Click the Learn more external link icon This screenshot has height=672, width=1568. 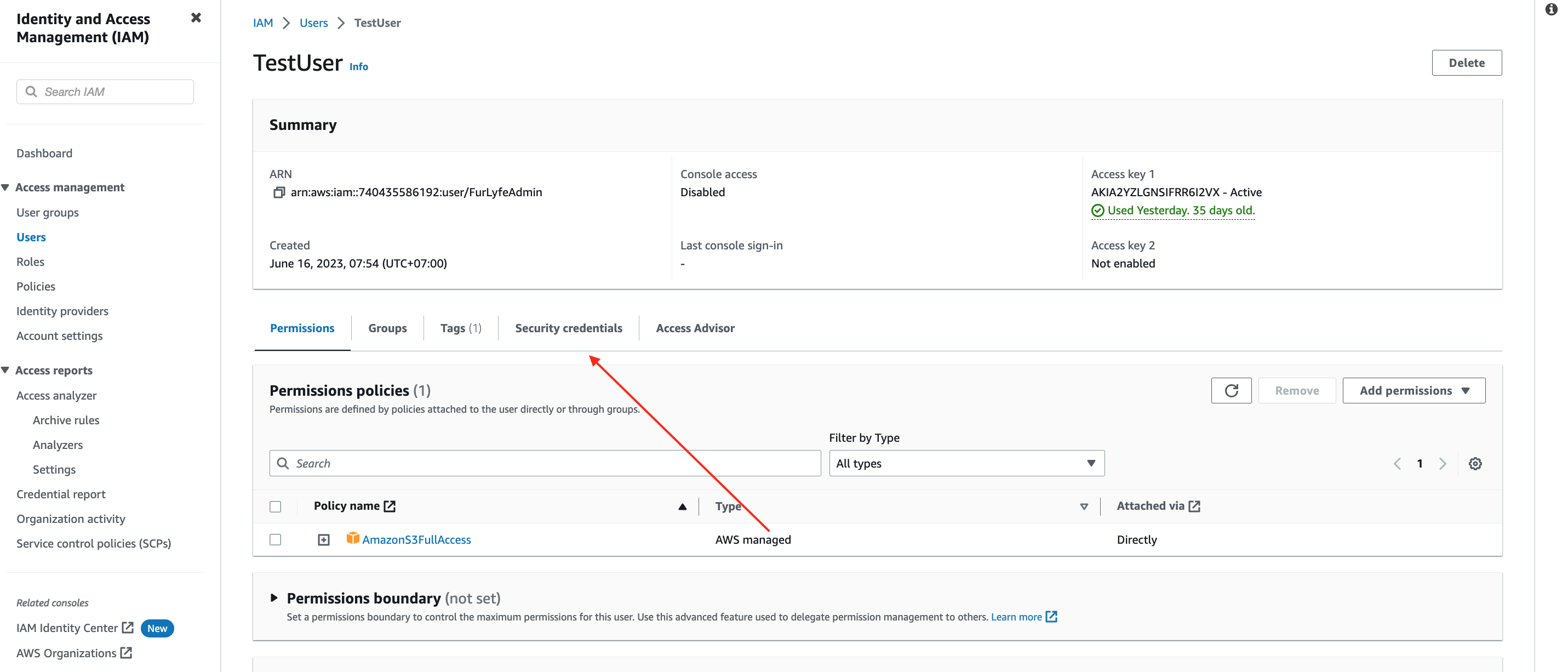coord(1051,617)
